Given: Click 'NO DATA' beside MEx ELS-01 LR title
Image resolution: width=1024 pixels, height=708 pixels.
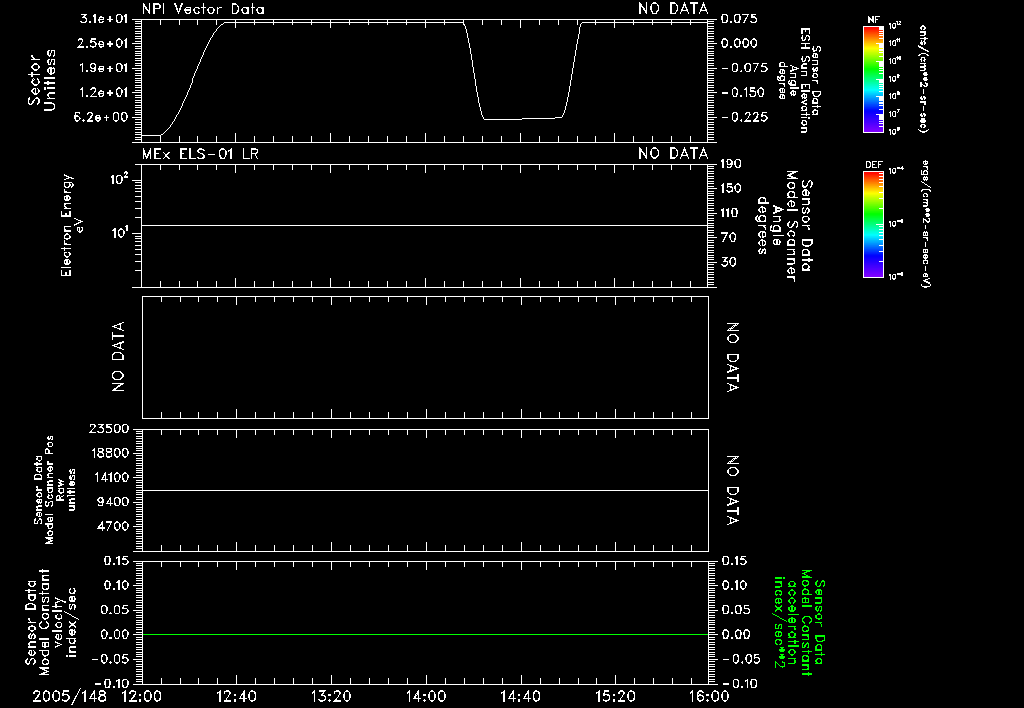Looking at the screenshot, I should tap(673, 154).
